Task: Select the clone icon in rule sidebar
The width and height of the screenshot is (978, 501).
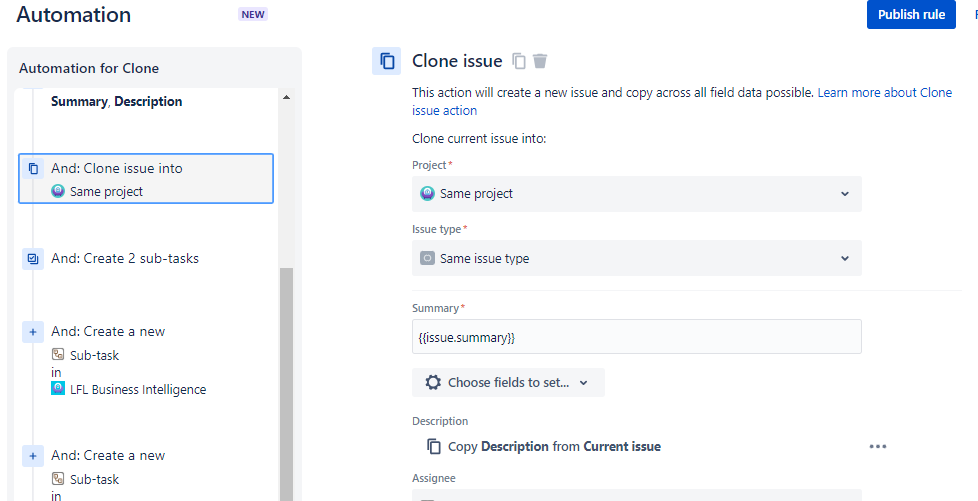Action: 33,168
